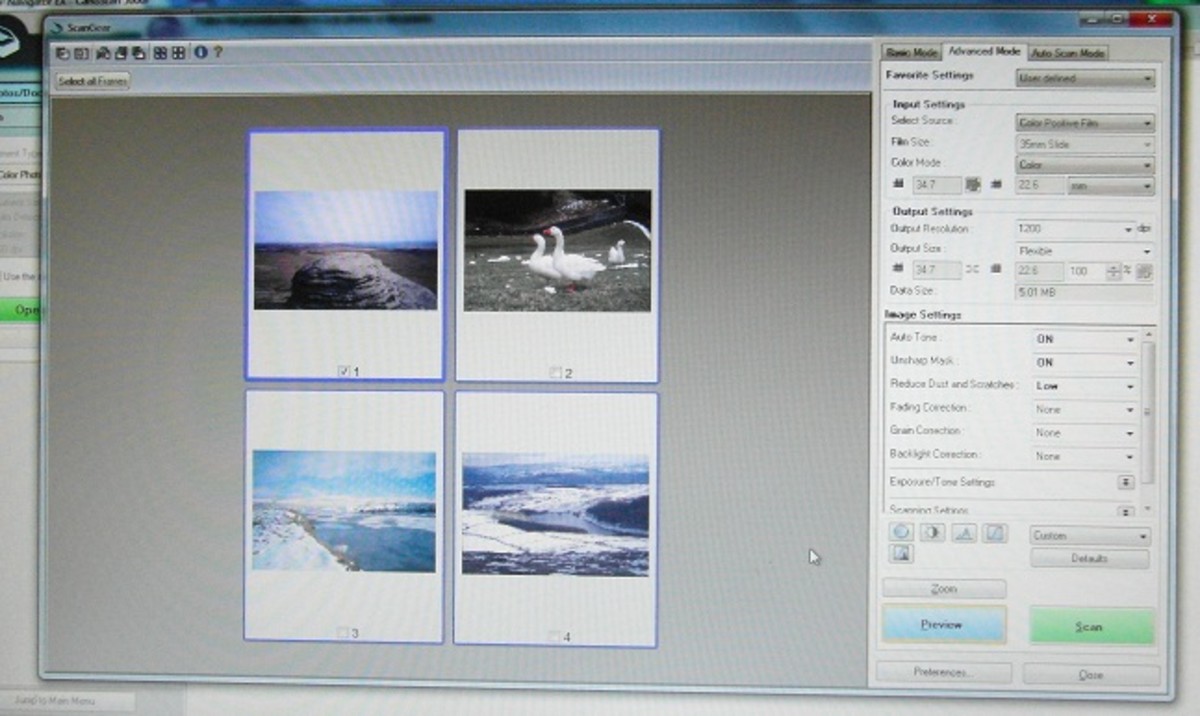Open the Histogram adjustment tool

pyautogui.click(x=962, y=532)
